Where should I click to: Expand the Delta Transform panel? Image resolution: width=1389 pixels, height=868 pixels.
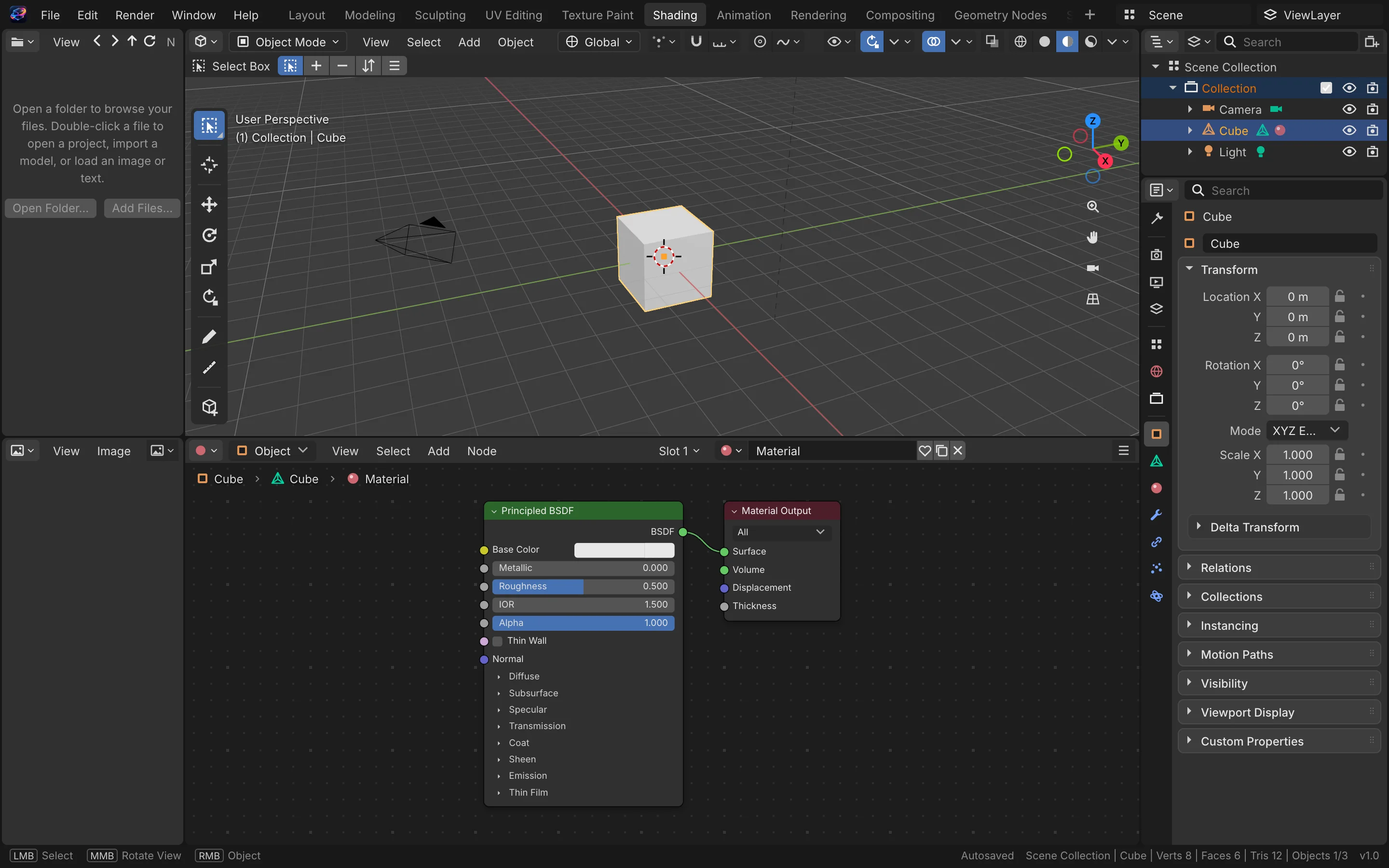tap(1279, 527)
